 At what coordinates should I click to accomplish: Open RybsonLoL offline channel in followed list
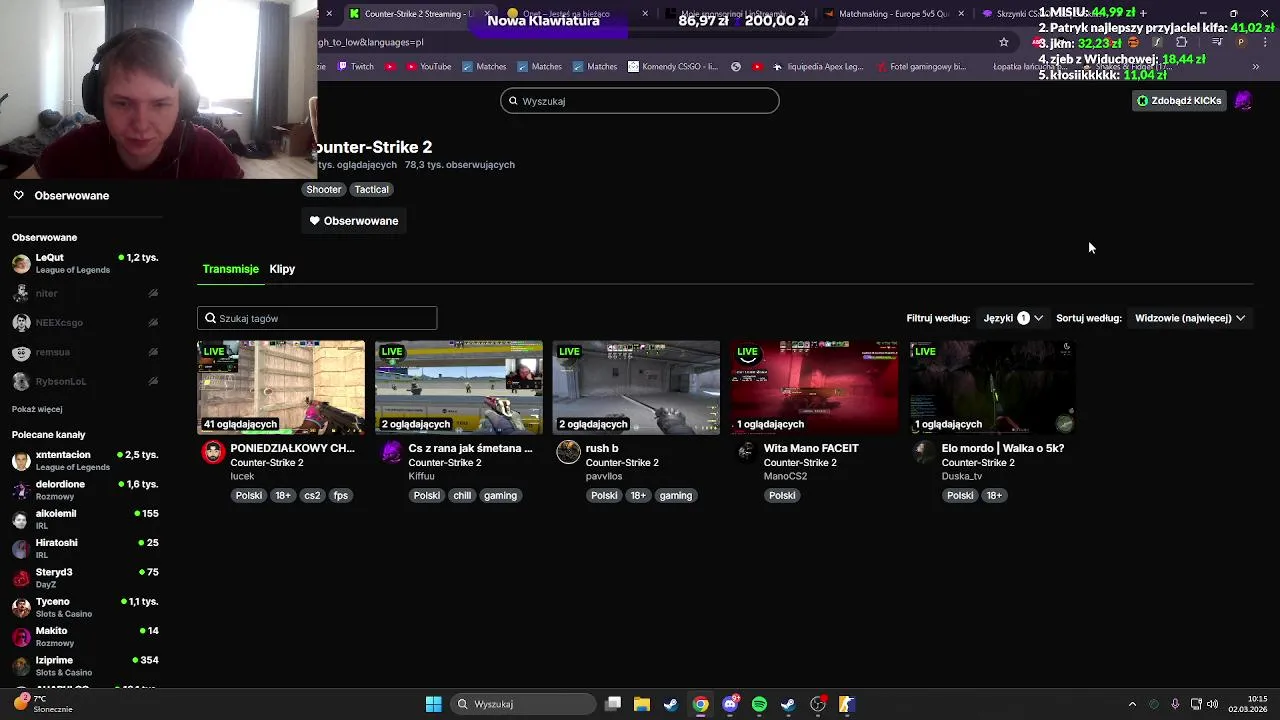85,381
